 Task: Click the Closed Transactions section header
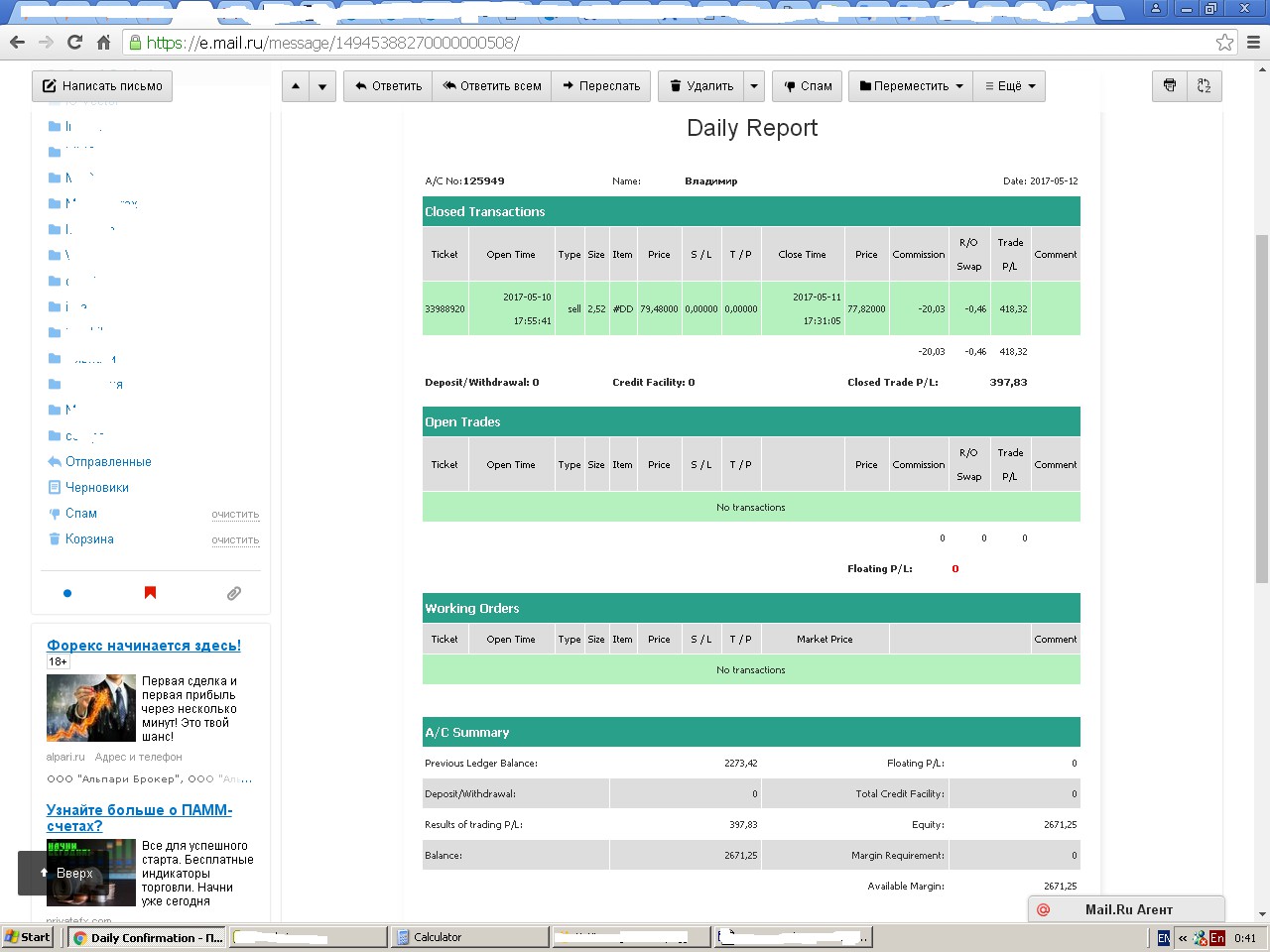coord(751,212)
